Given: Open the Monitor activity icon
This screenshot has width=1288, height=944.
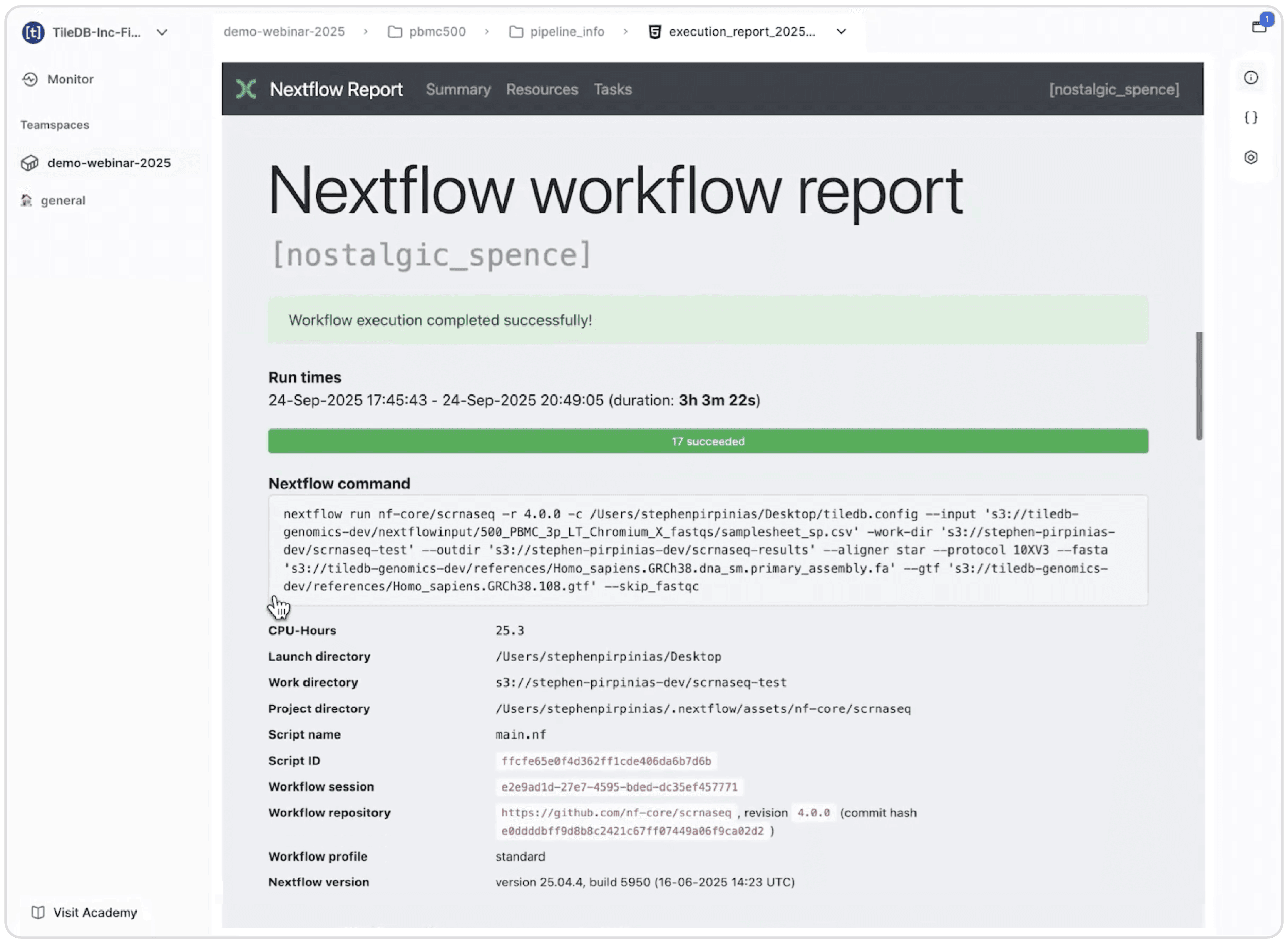Looking at the screenshot, I should 30,79.
